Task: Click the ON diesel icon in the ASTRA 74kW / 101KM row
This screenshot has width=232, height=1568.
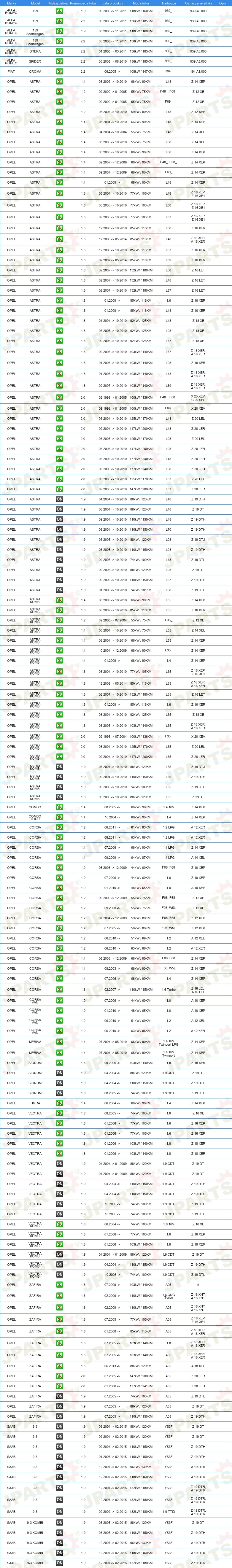Action: pos(60,590)
